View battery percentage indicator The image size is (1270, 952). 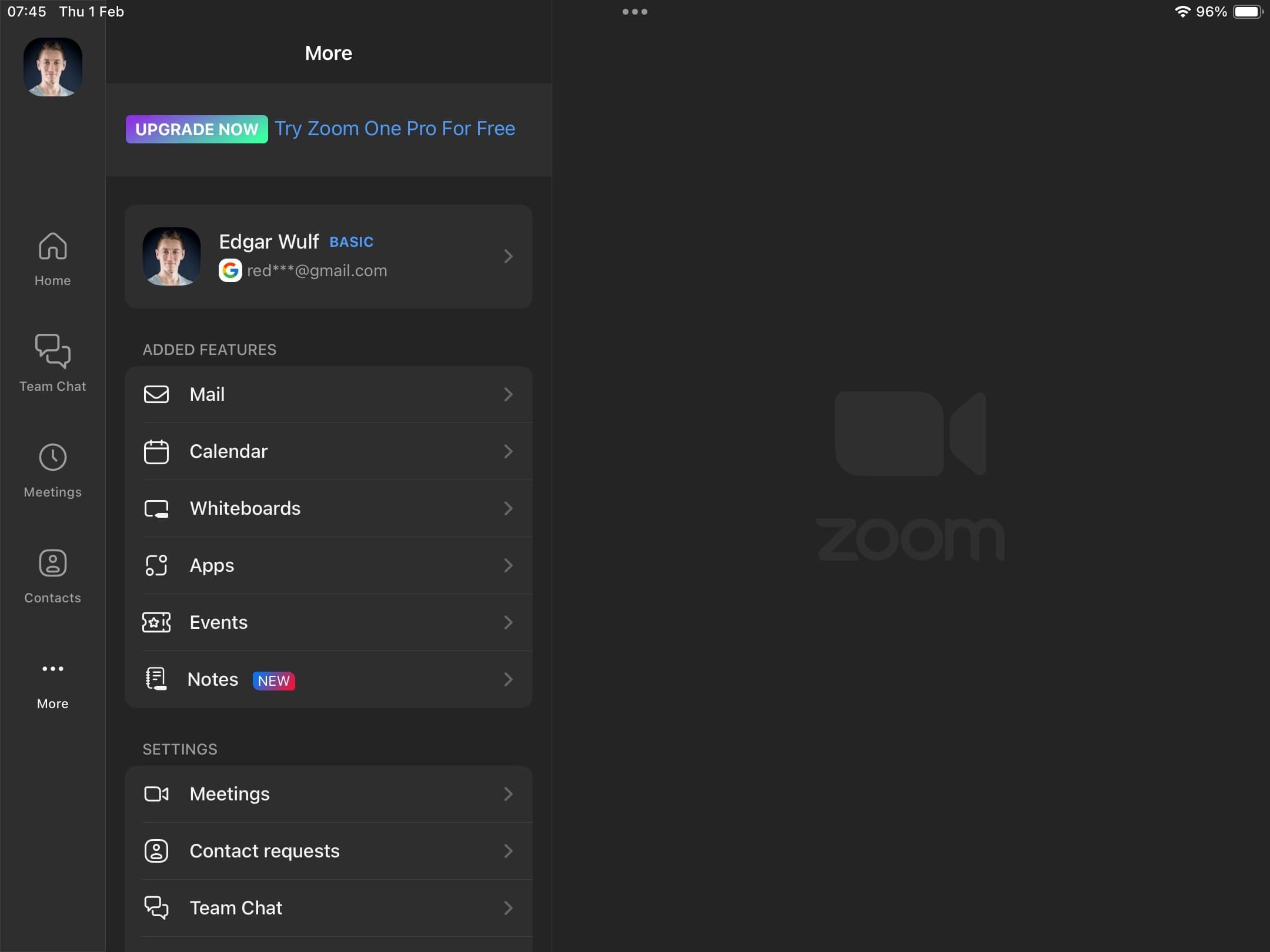pos(1210,11)
